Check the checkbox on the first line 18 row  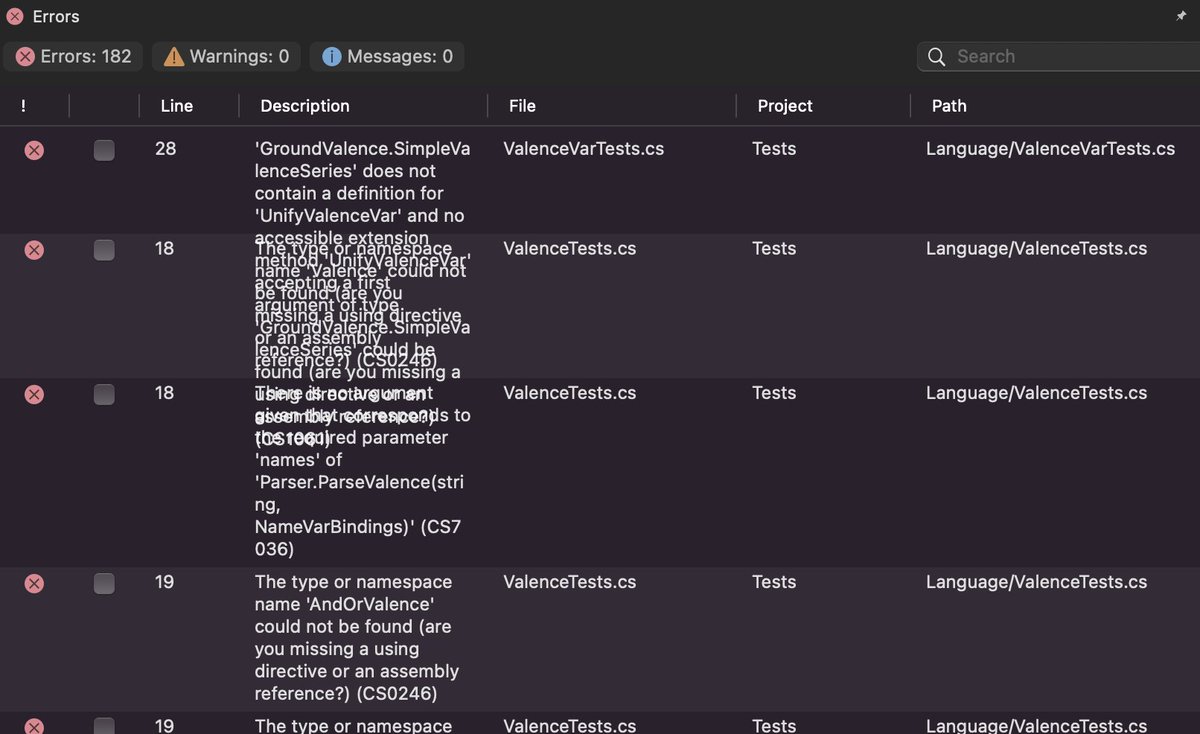click(104, 250)
